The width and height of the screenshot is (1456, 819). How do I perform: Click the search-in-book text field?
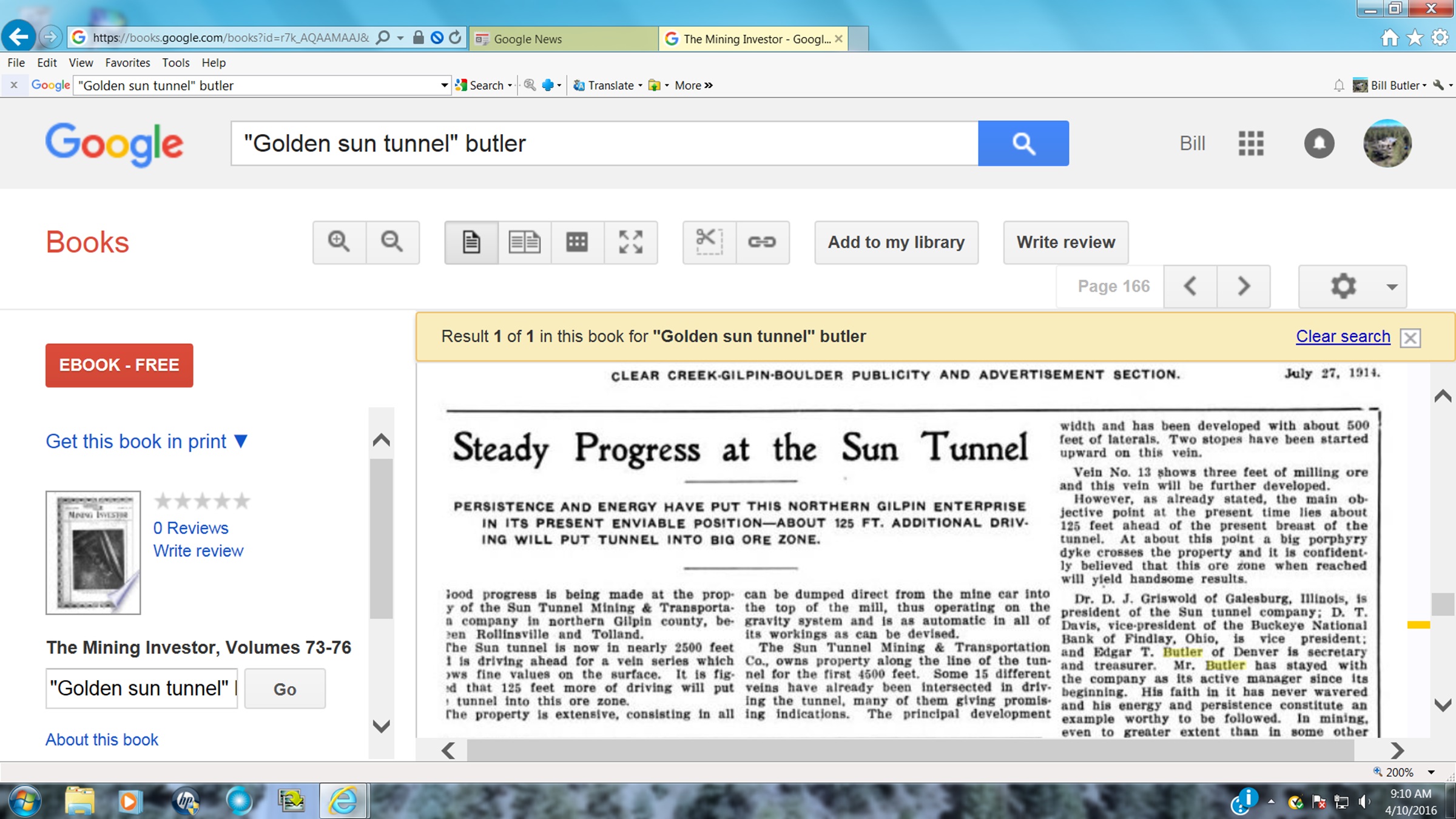click(x=142, y=689)
